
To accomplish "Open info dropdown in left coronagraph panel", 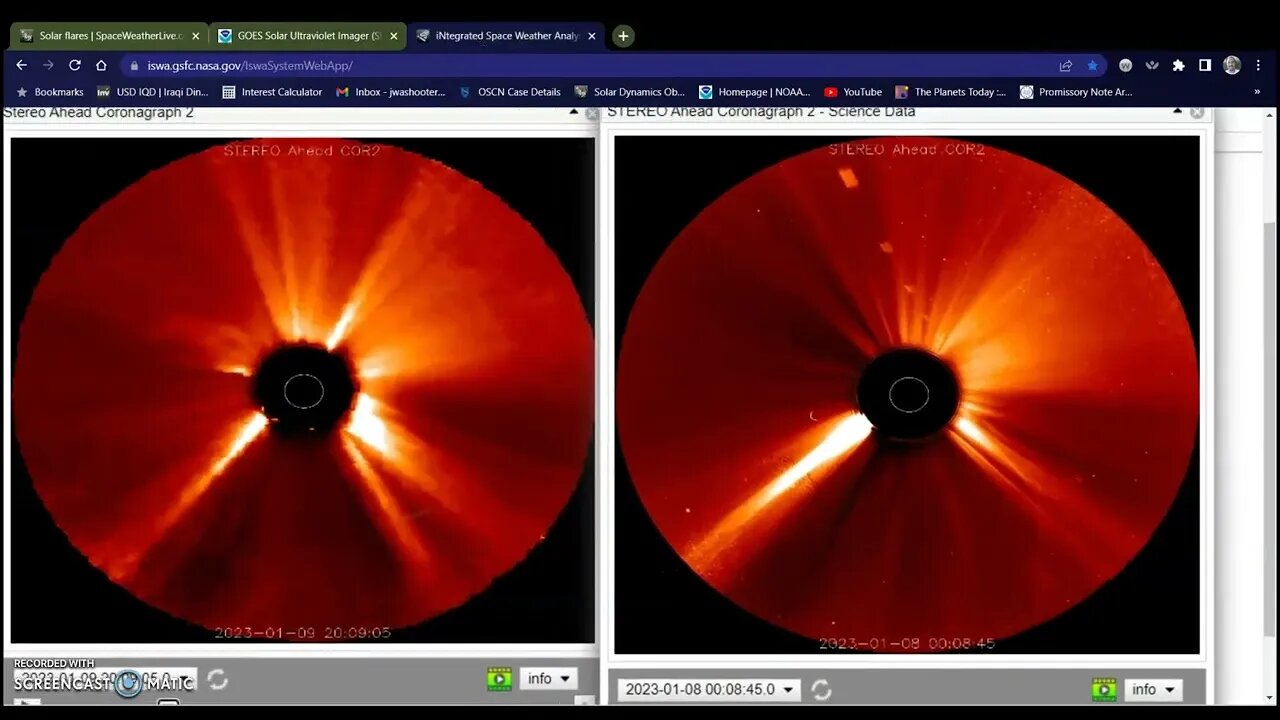I will coord(548,679).
